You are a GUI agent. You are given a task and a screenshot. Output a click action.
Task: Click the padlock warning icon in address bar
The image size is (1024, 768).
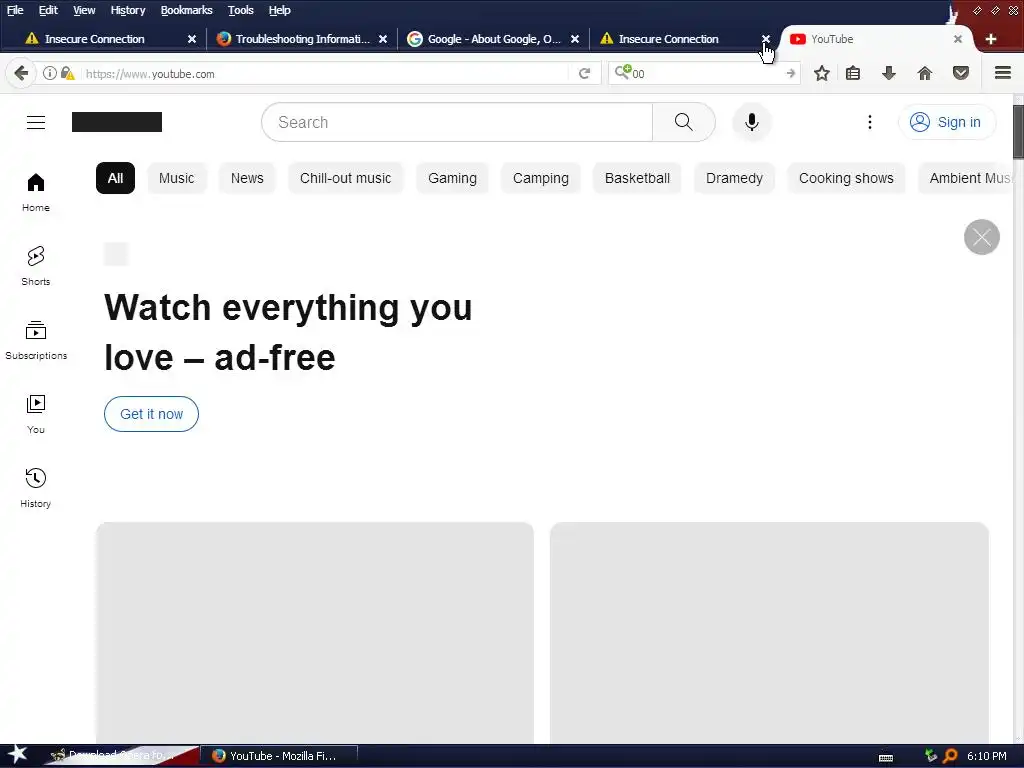pos(67,73)
